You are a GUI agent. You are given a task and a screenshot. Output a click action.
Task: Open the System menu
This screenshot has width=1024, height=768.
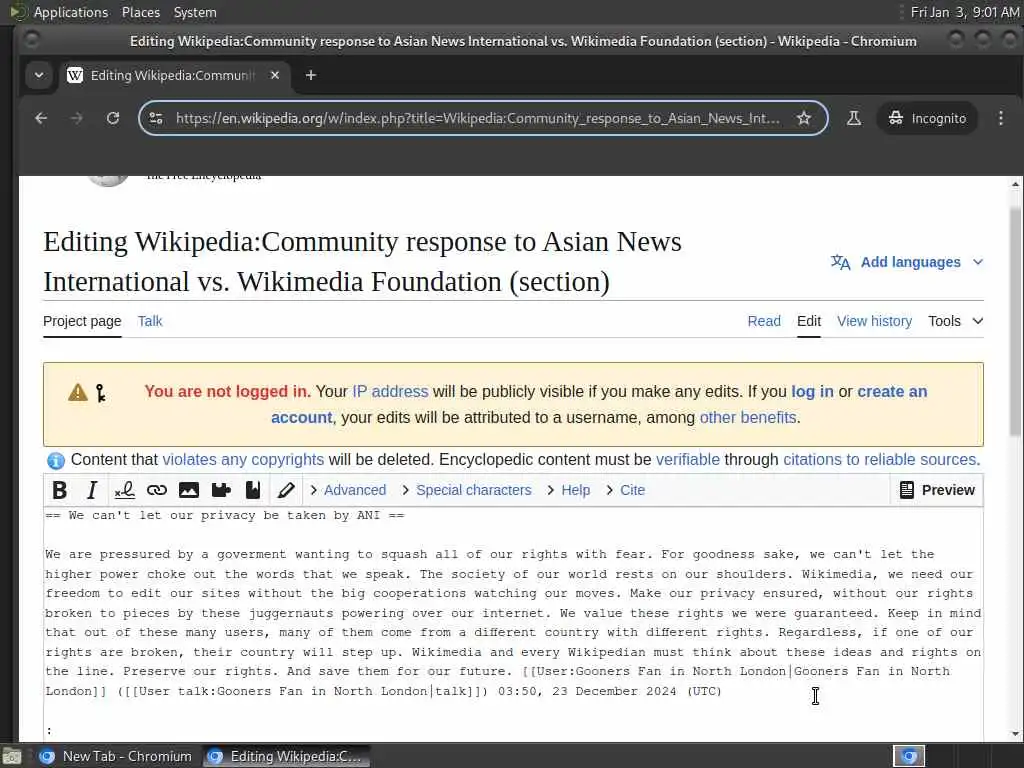pos(195,12)
